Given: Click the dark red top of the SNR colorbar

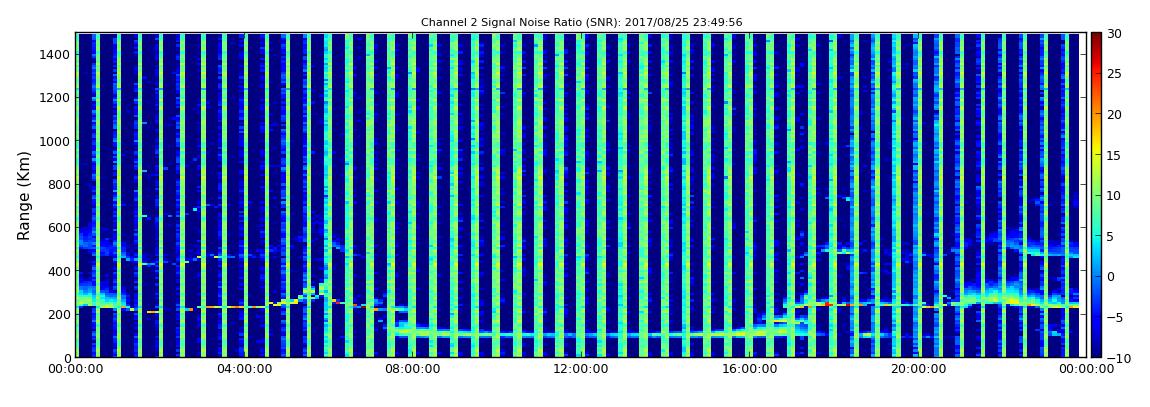Looking at the screenshot, I should click(1096, 38).
